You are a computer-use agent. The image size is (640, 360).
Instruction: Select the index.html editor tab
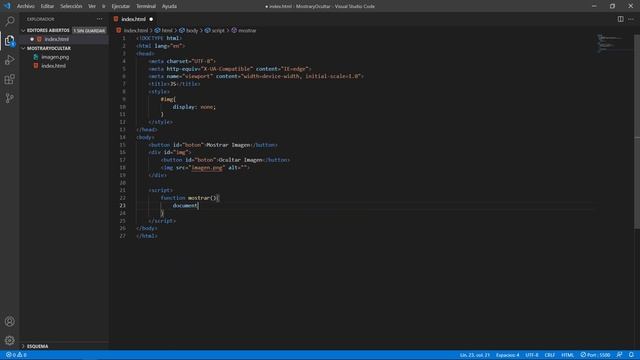(133, 19)
